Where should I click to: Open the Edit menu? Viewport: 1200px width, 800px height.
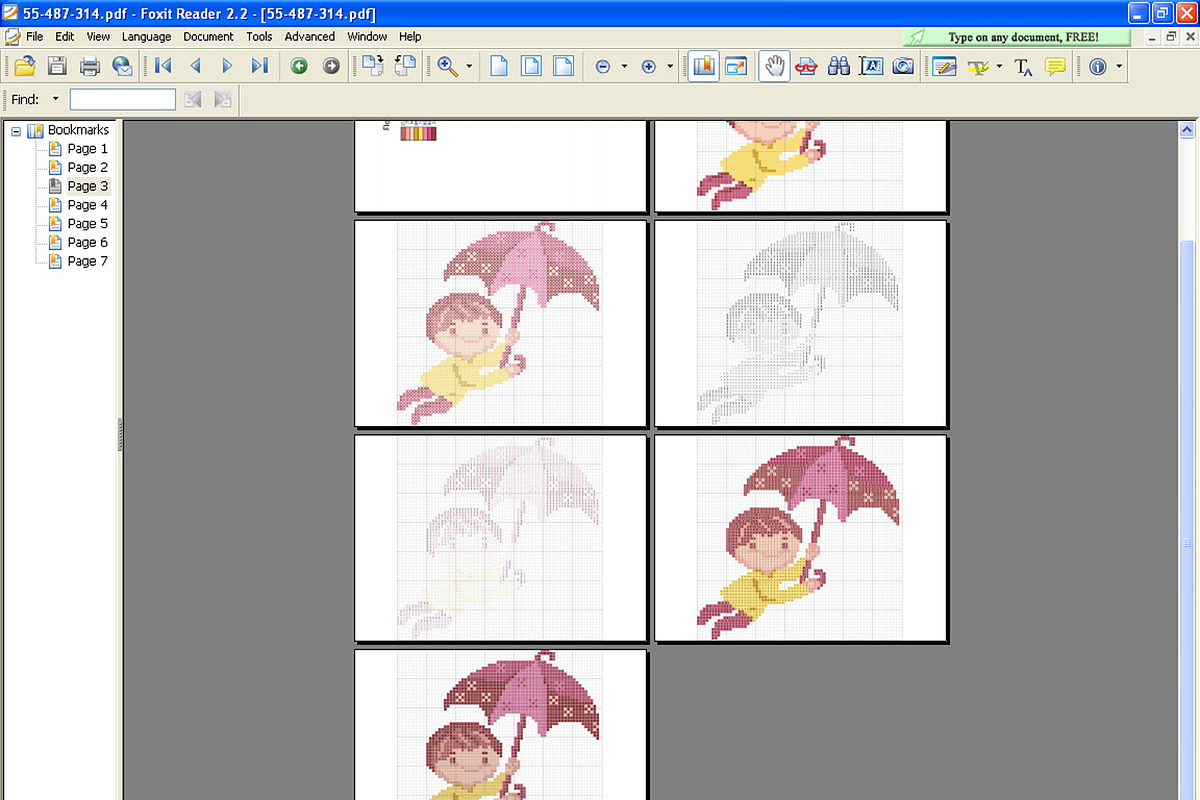point(65,36)
